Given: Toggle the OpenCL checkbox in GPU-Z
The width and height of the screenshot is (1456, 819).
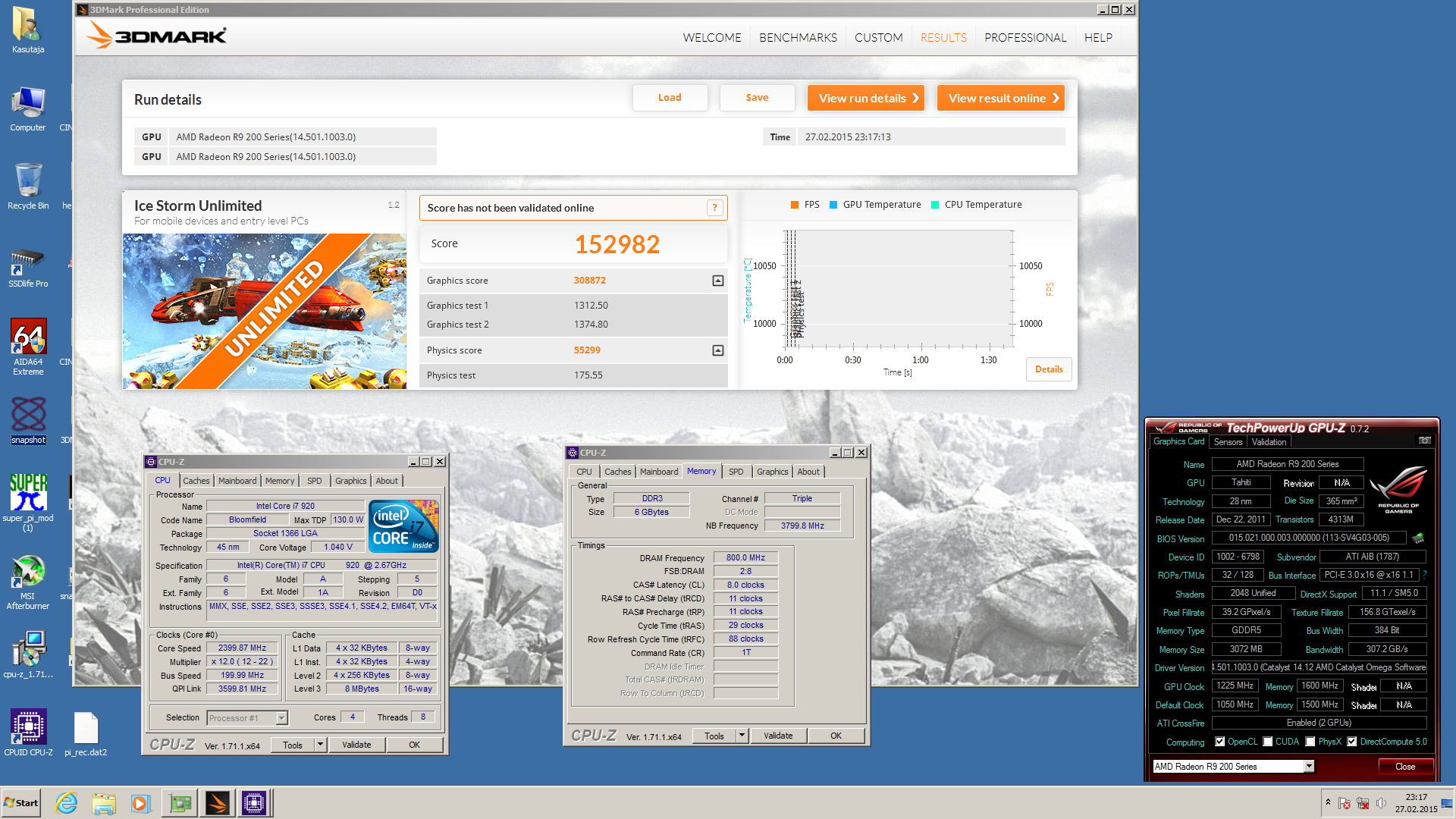Looking at the screenshot, I should click(x=1219, y=742).
